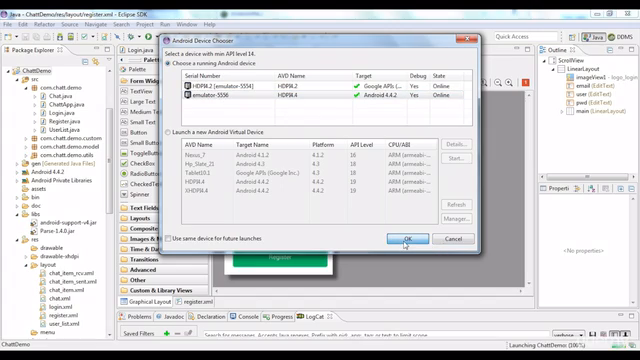Image resolution: width=640 pixels, height=360 pixels.
Task: Select Parse-1.4.0.jar in libs folder
Action: click(x=57, y=231)
